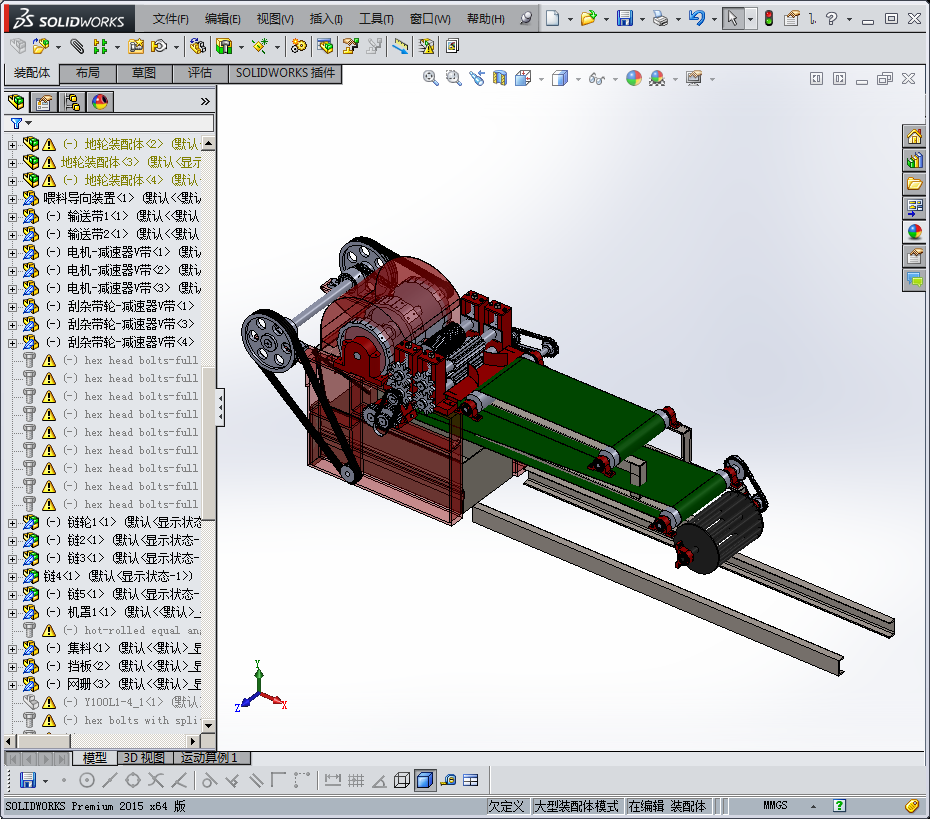Toggle the shaded-with-edges cube icon in bottom toolbar
The width and height of the screenshot is (930, 819).
coord(425,780)
